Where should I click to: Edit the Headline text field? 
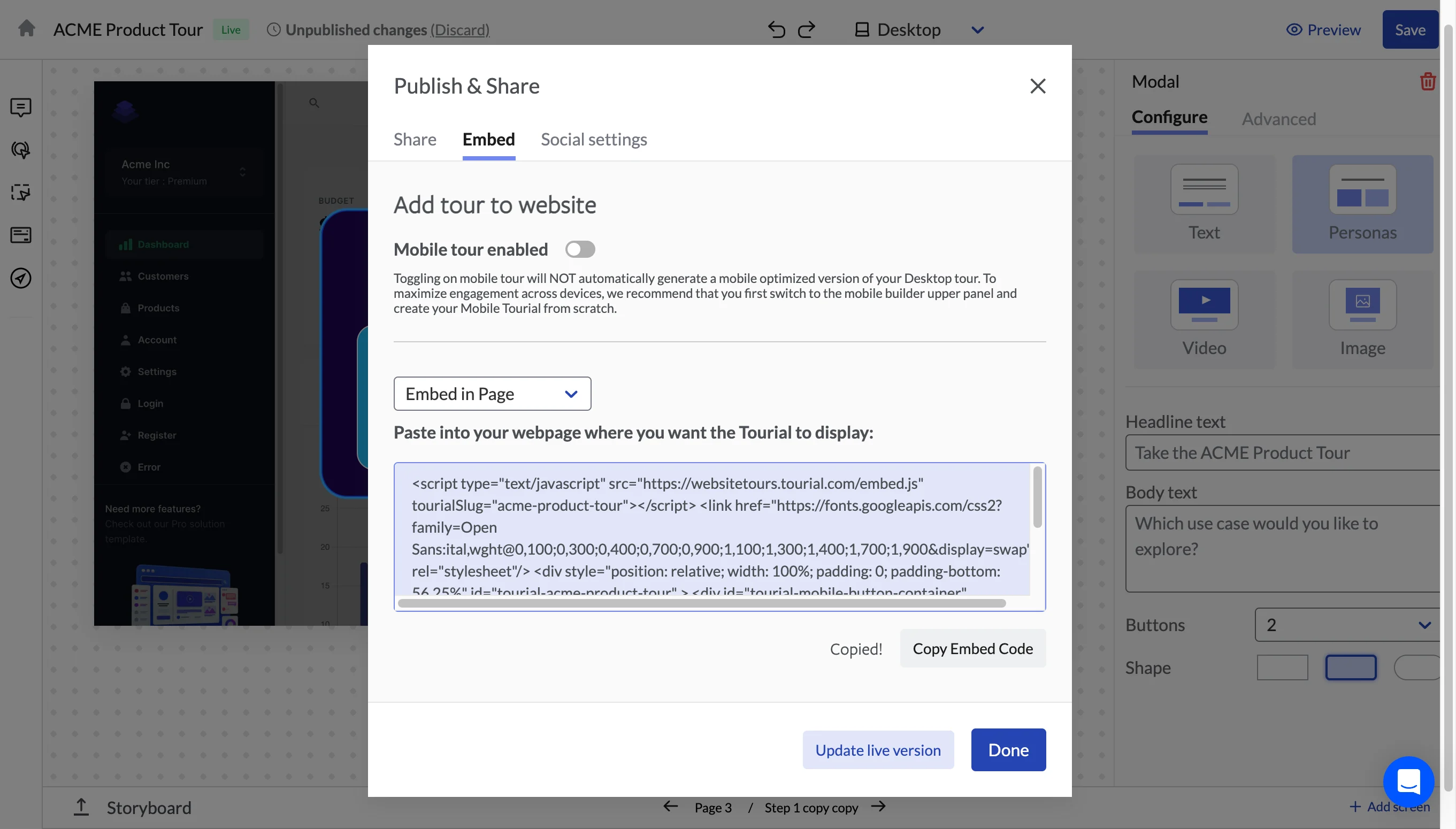pyautogui.click(x=1282, y=452)
